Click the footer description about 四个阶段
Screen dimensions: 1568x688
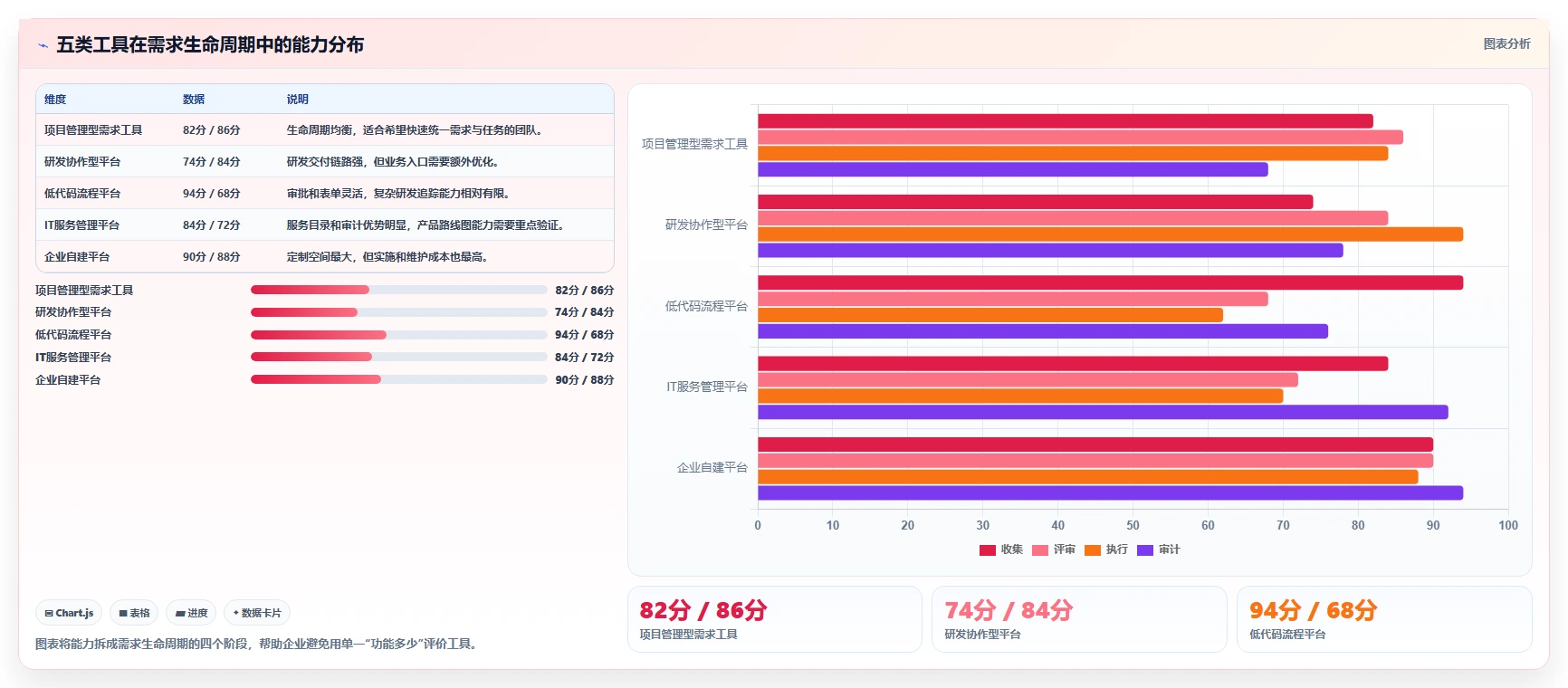point(259,645)
